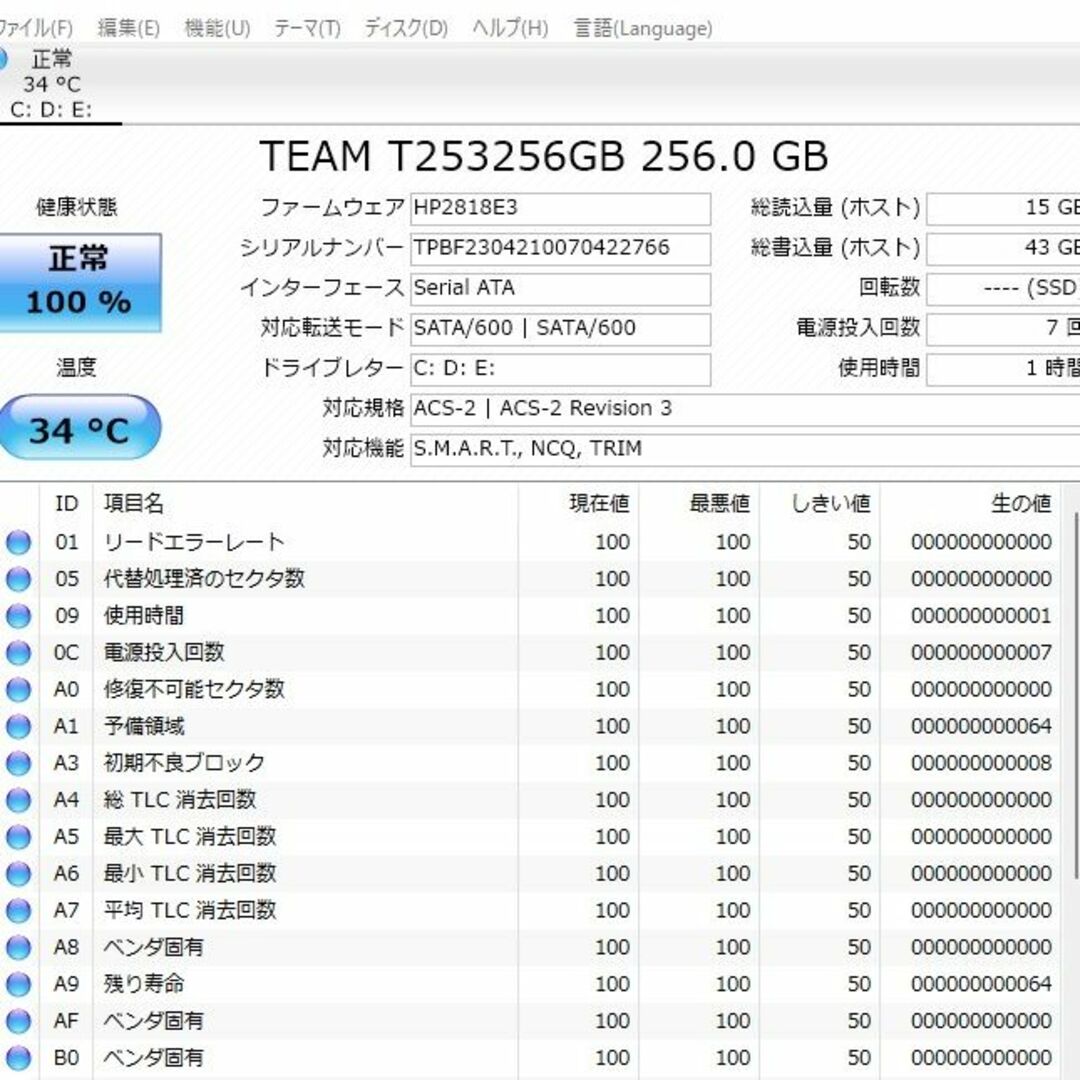Click the ドライブレター field C: D: E:
The height and width of the screenshot is (1080, 1080).
coord(561,370)
